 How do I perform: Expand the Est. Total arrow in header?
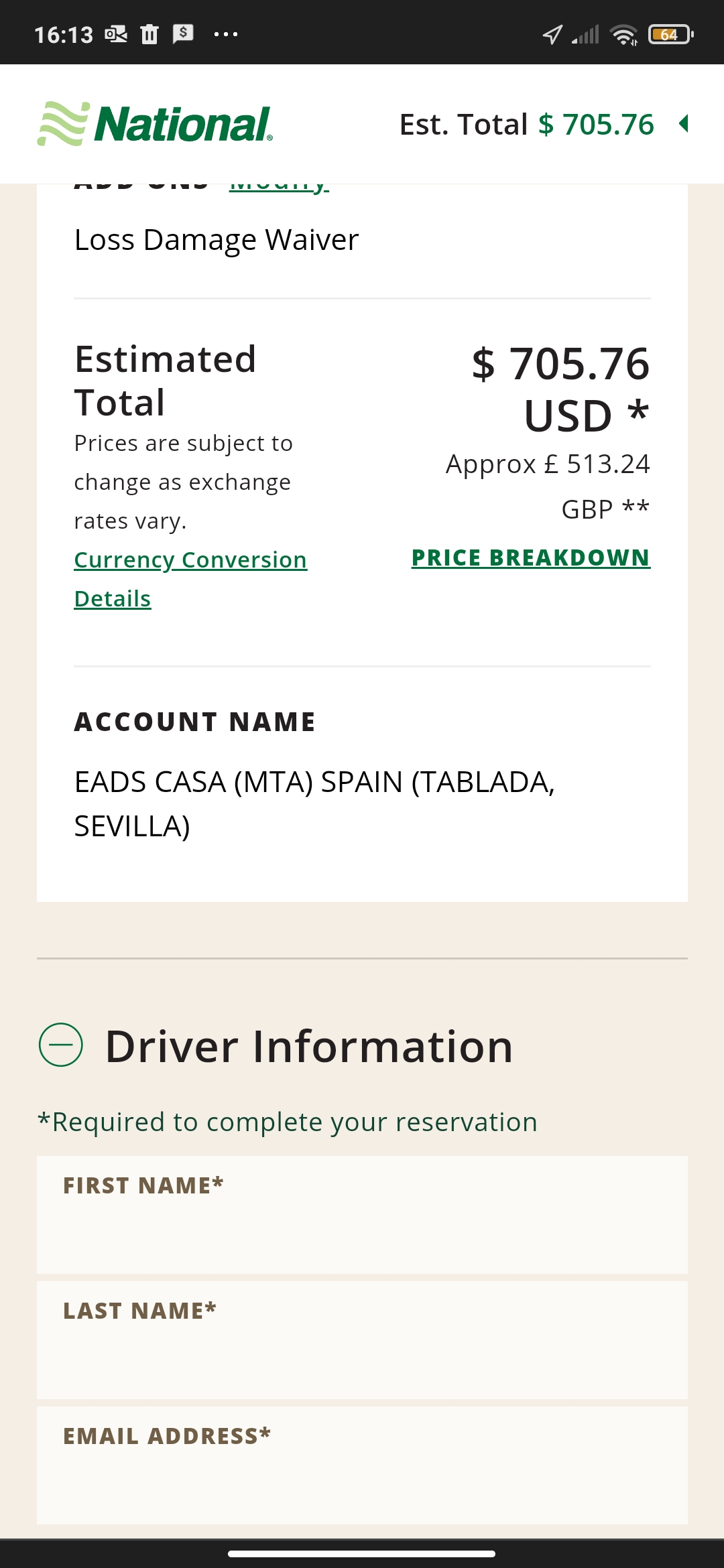coord(684,124)
